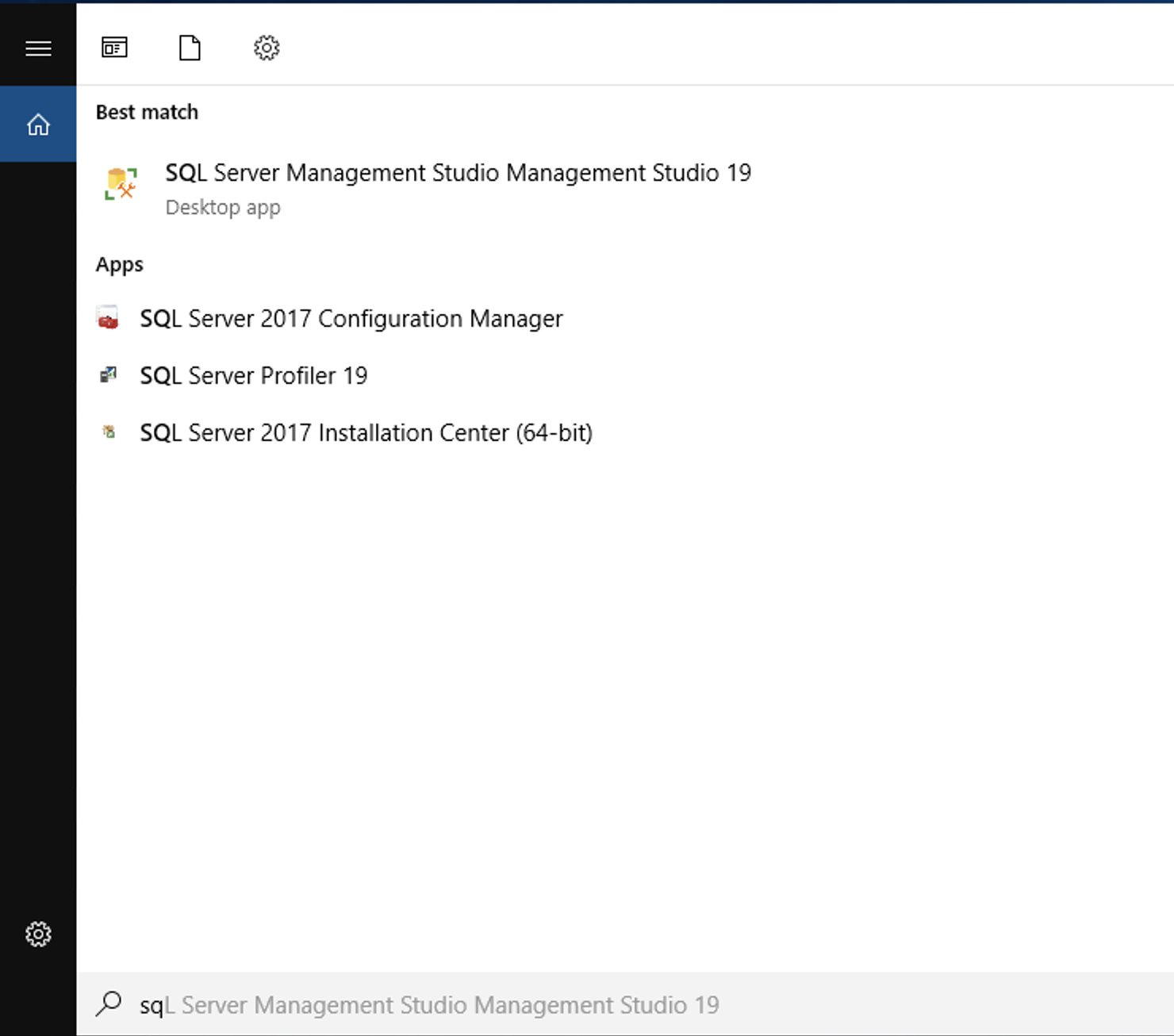Screen dimensions: 1174x1036
Task: Open the hamburger menu in the sidebar
Action: (x=38, y=48)
